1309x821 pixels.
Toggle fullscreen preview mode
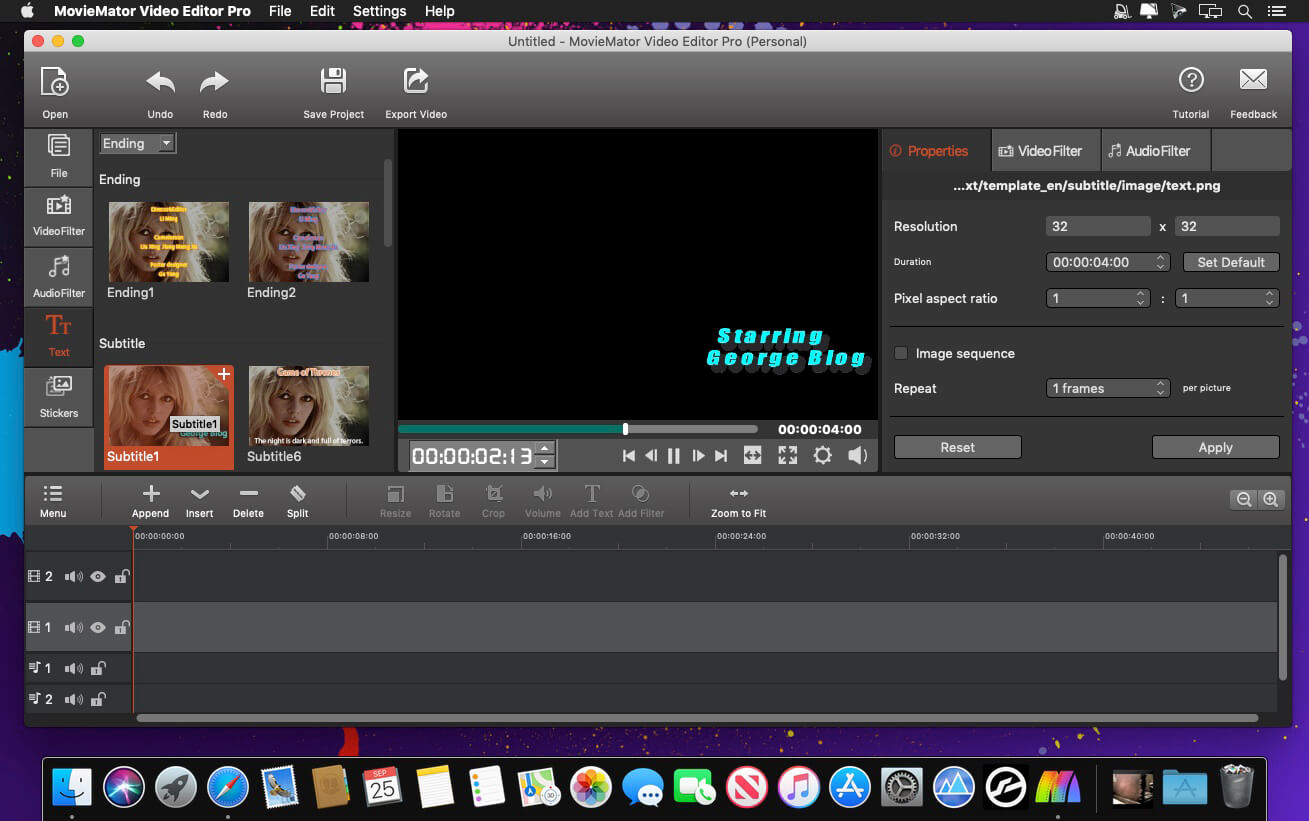pos(788,456)
